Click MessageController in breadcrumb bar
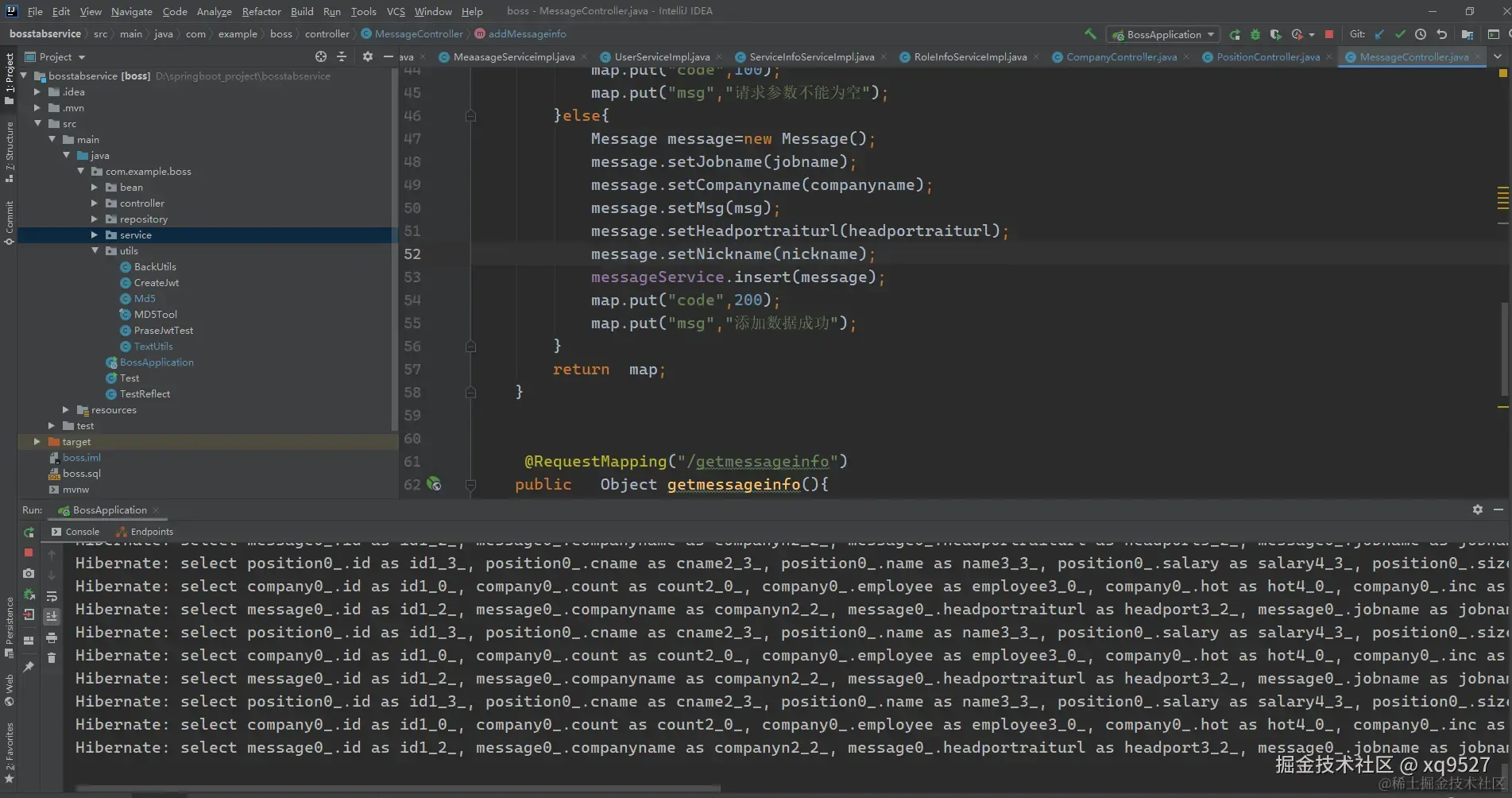The image size is (1512, 798). click(x=418, y=34)
